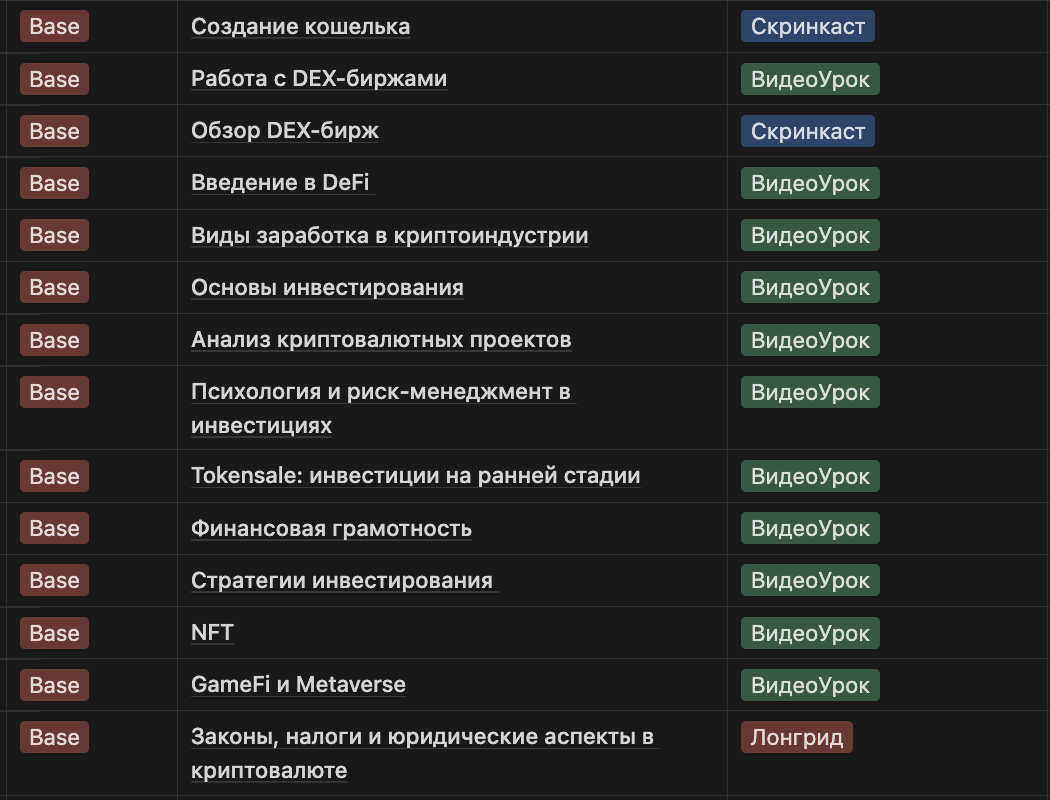Open the "Стратегии инвестирования" lesson
The width and height of the screenshot is (1050, 800).
tap(342, 580)
